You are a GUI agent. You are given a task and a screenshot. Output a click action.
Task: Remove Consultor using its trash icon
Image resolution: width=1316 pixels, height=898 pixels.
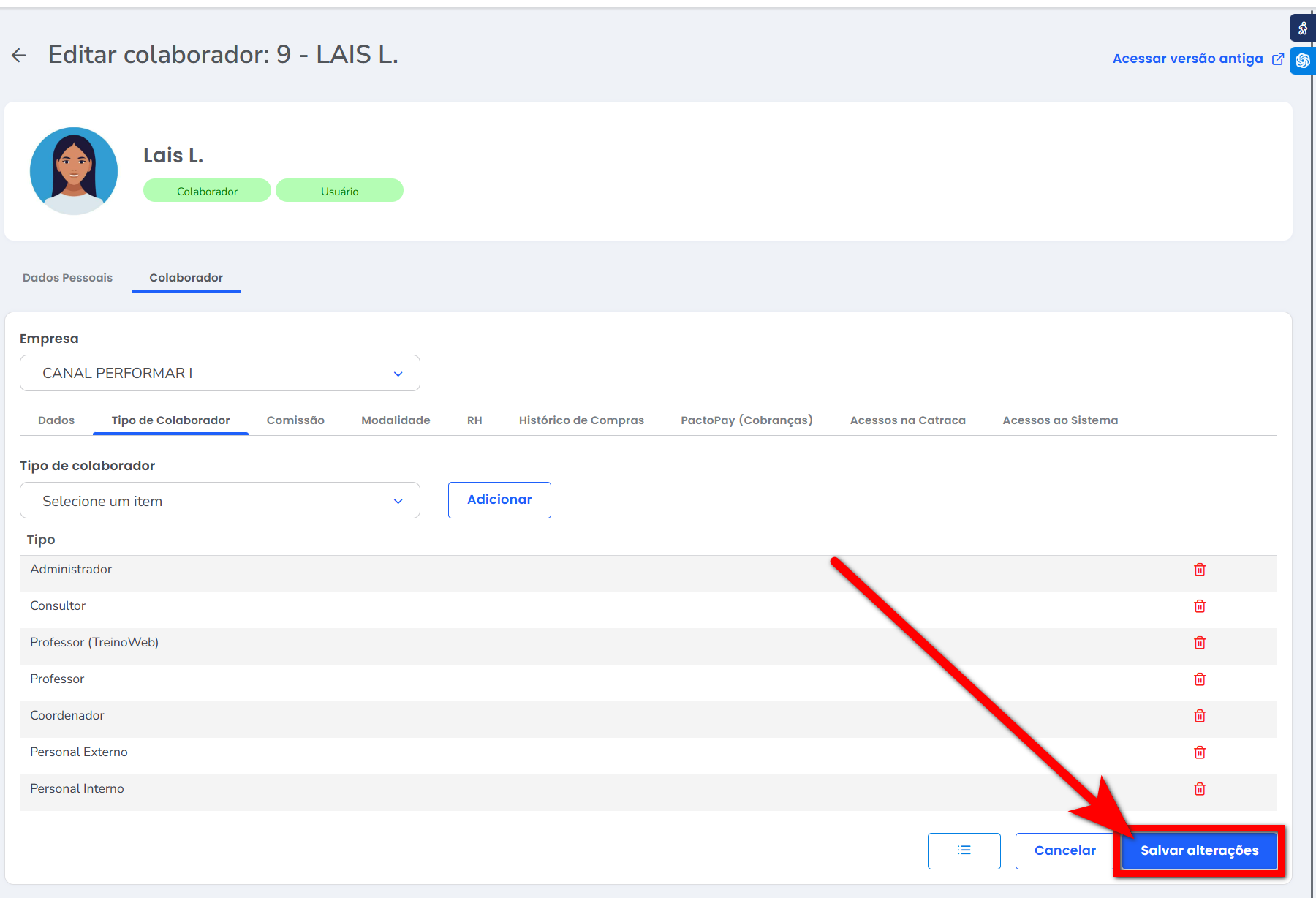click(x=1200, y=606)
